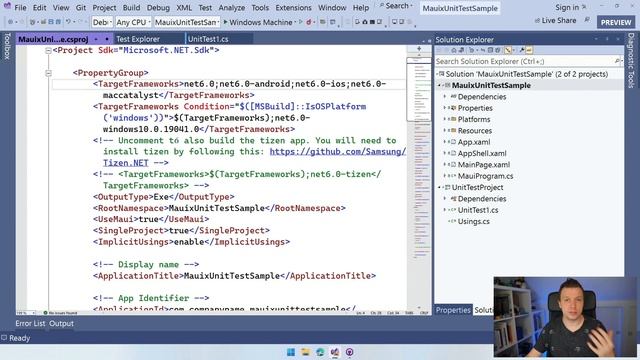Toggle Sync with Active Document icon

pyautogui.click(x=483, y=50)
